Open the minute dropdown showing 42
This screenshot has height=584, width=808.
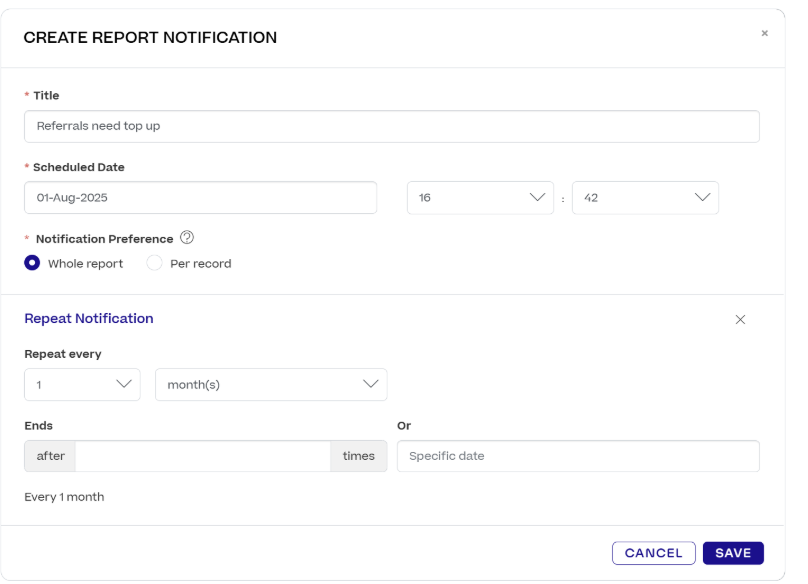(645, 197)
